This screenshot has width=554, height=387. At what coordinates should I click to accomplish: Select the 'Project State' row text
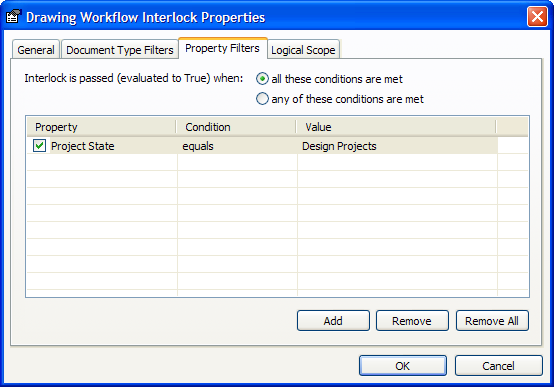coord(83,146)
